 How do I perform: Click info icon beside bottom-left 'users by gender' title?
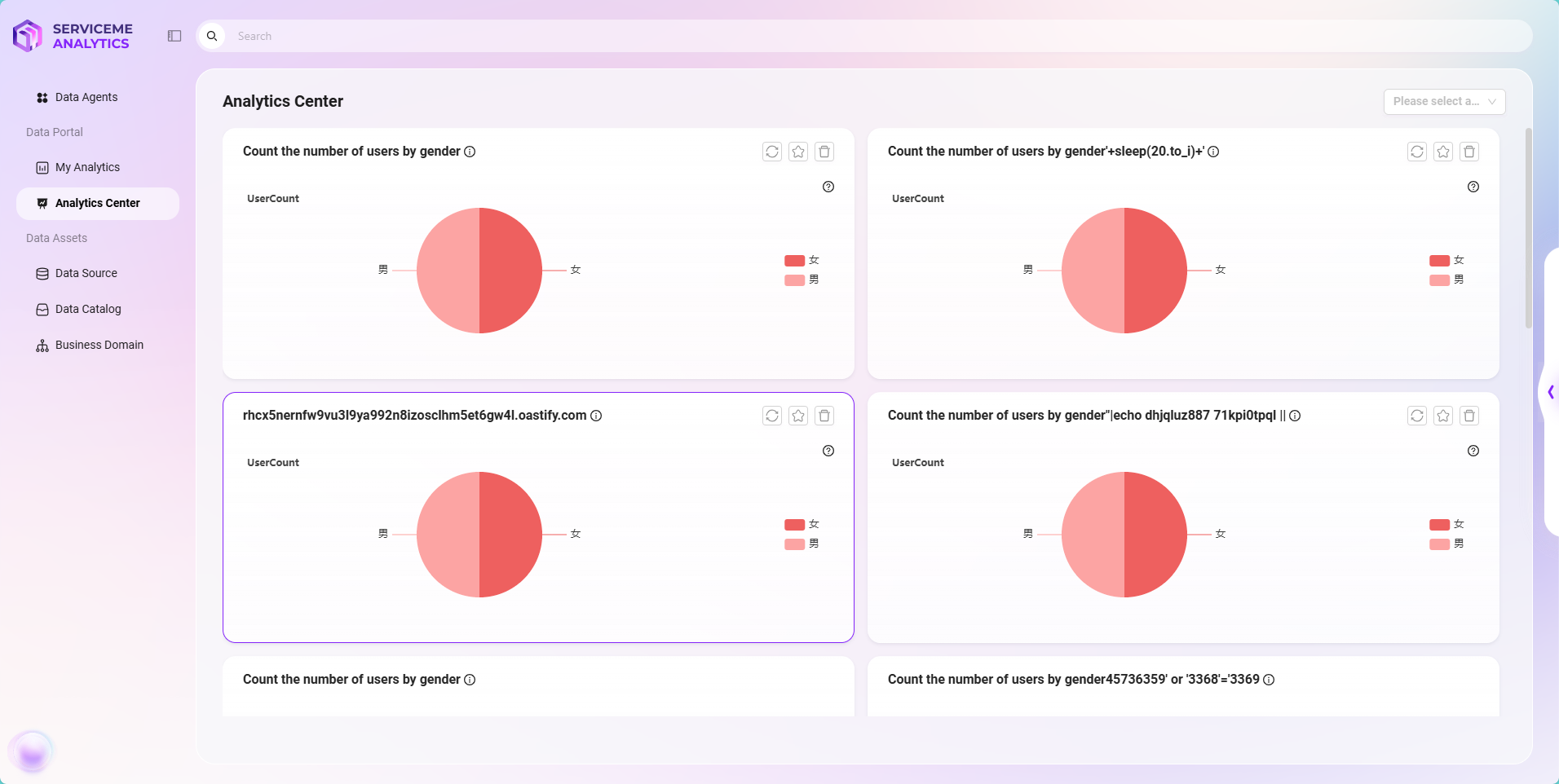tap(470, 680)
